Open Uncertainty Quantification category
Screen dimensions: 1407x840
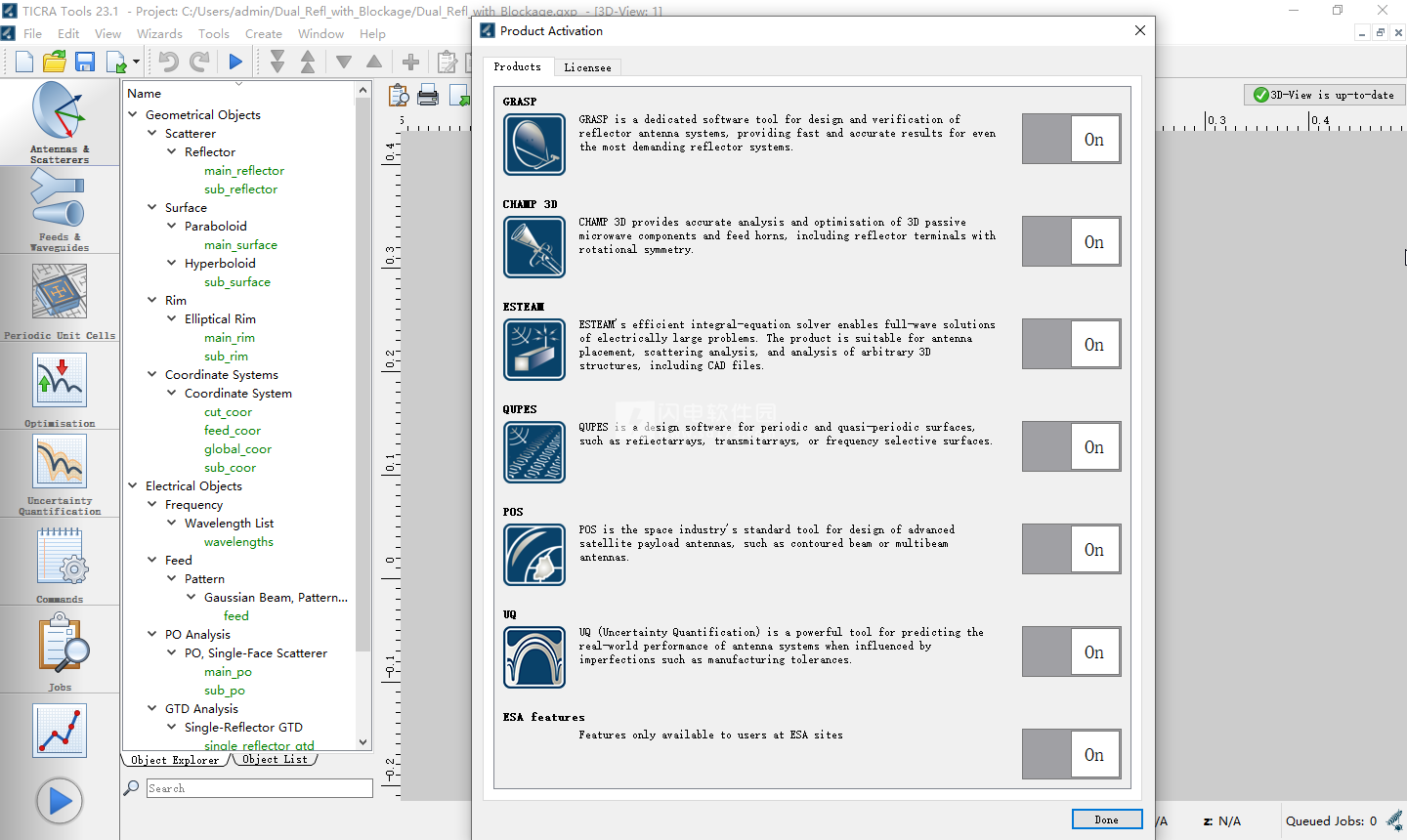click(60, 474)
